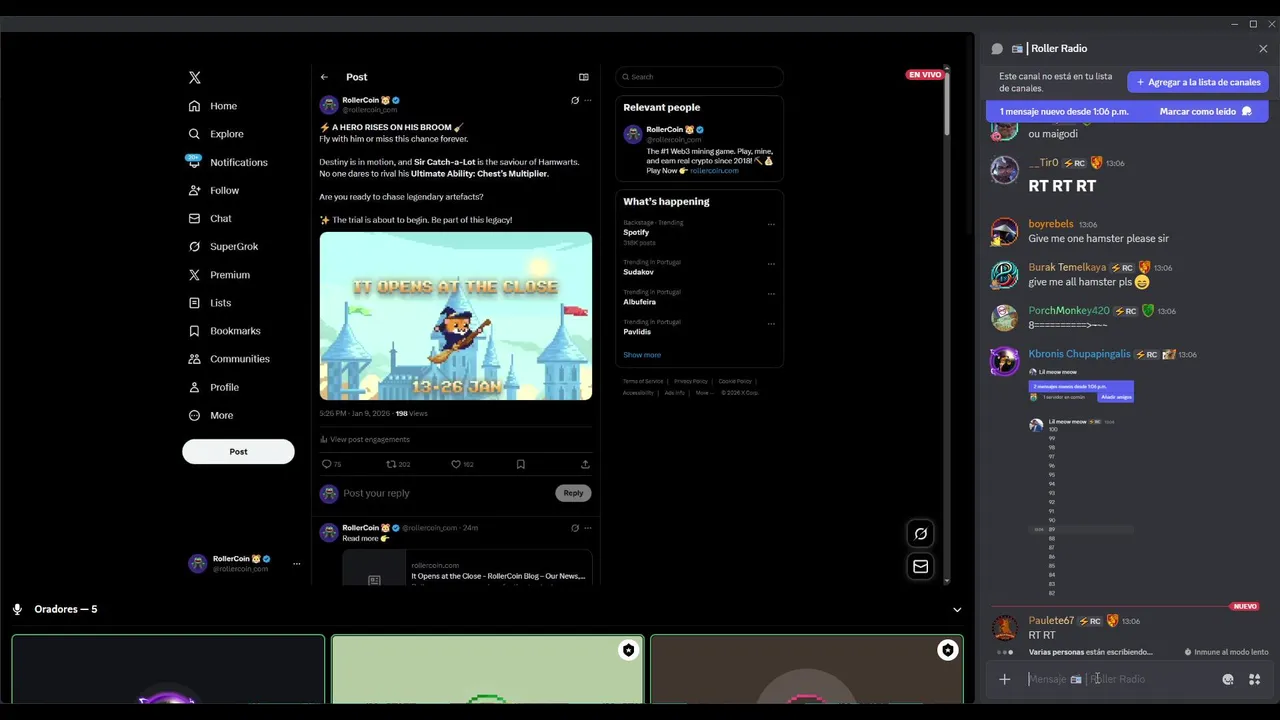This screenshot has height=720, width=1280.
Task: Click the share icon under the post
Action: click(585, 464)
